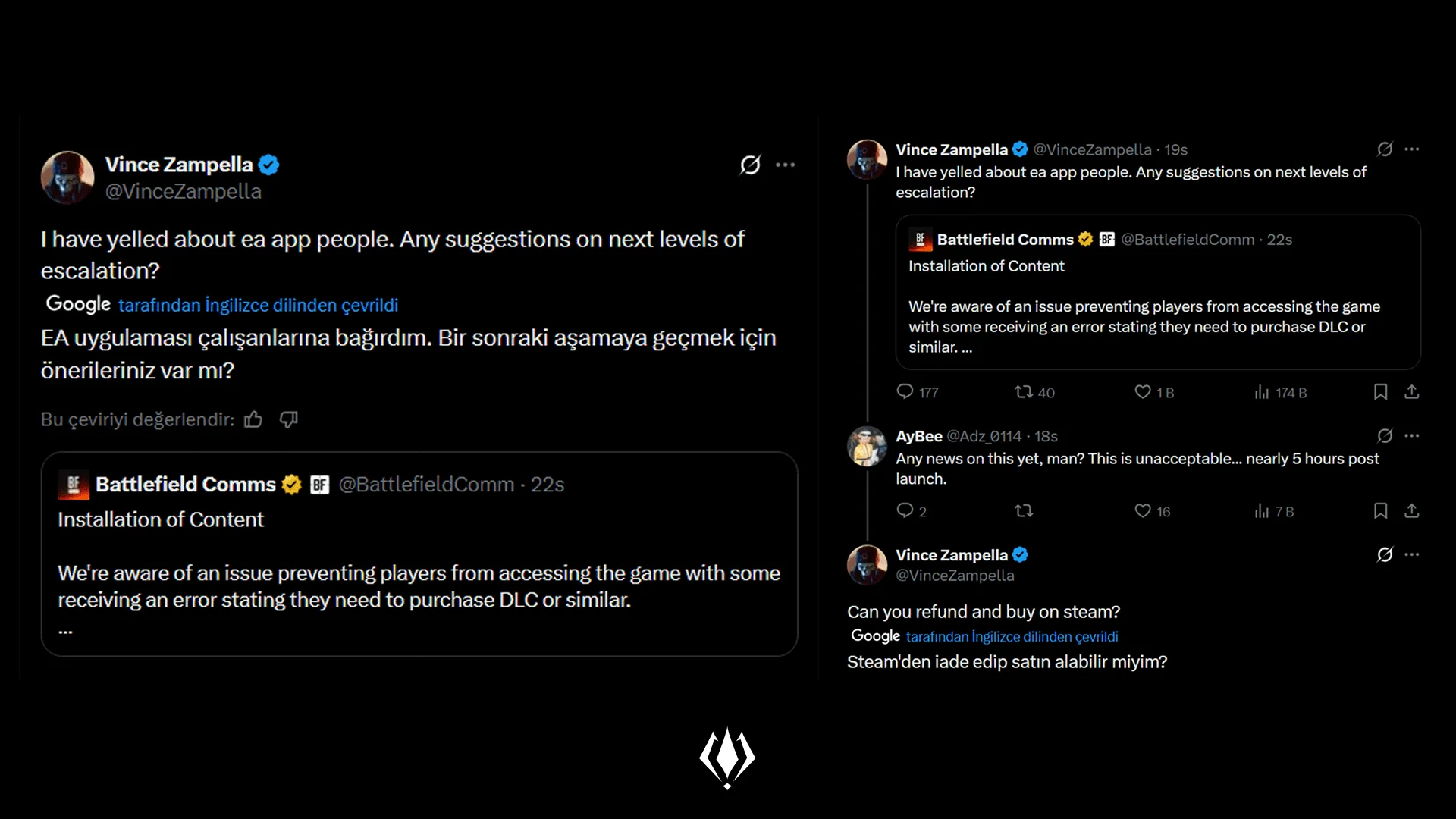Open the @BattlefieldComm handle in the large quote
This screenshot has height=819, width=1456.
click(426, 485)
